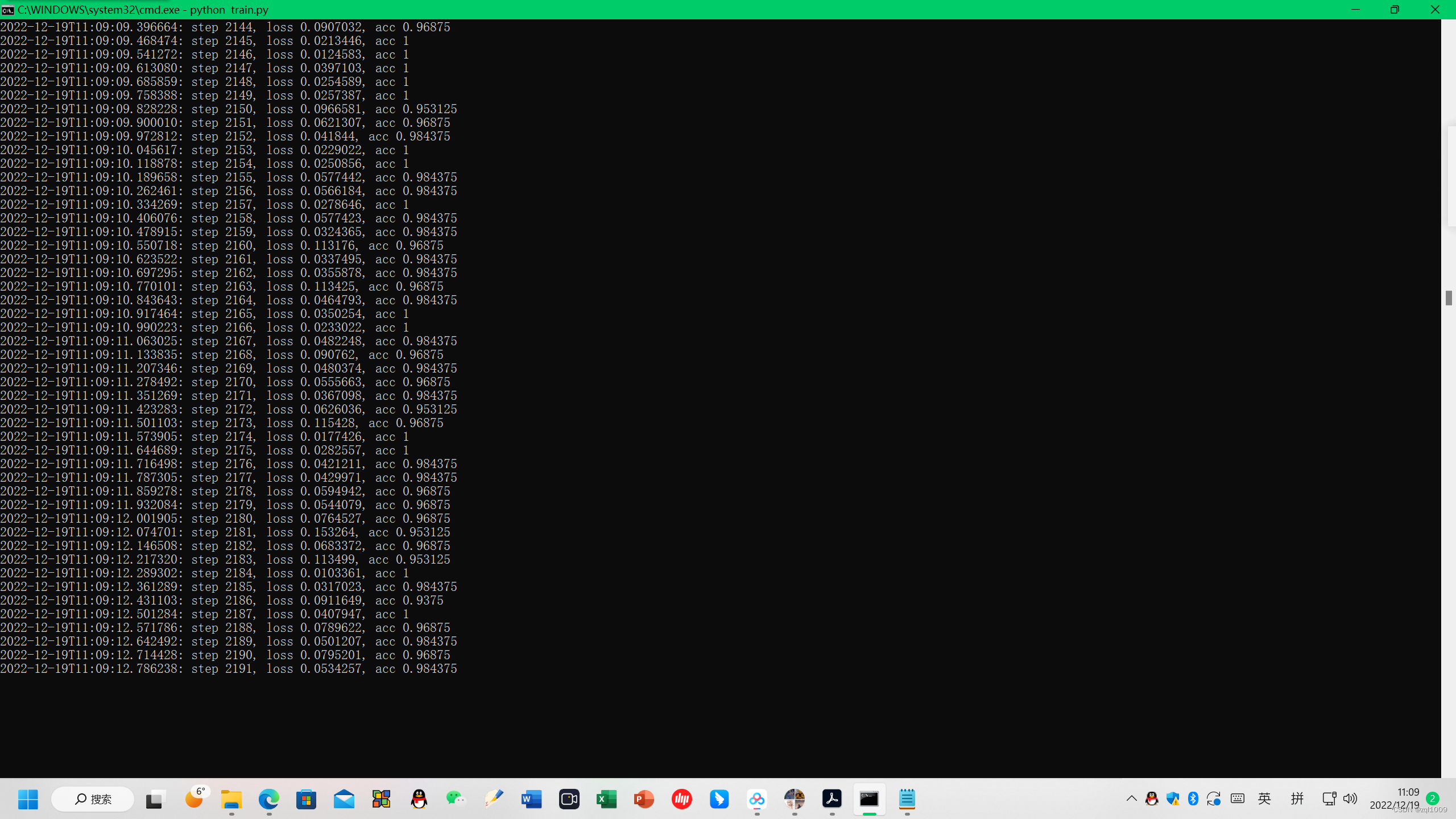
Task: Launch Microsoft Word from the taskbar
Action: click(x=531, y=799)
